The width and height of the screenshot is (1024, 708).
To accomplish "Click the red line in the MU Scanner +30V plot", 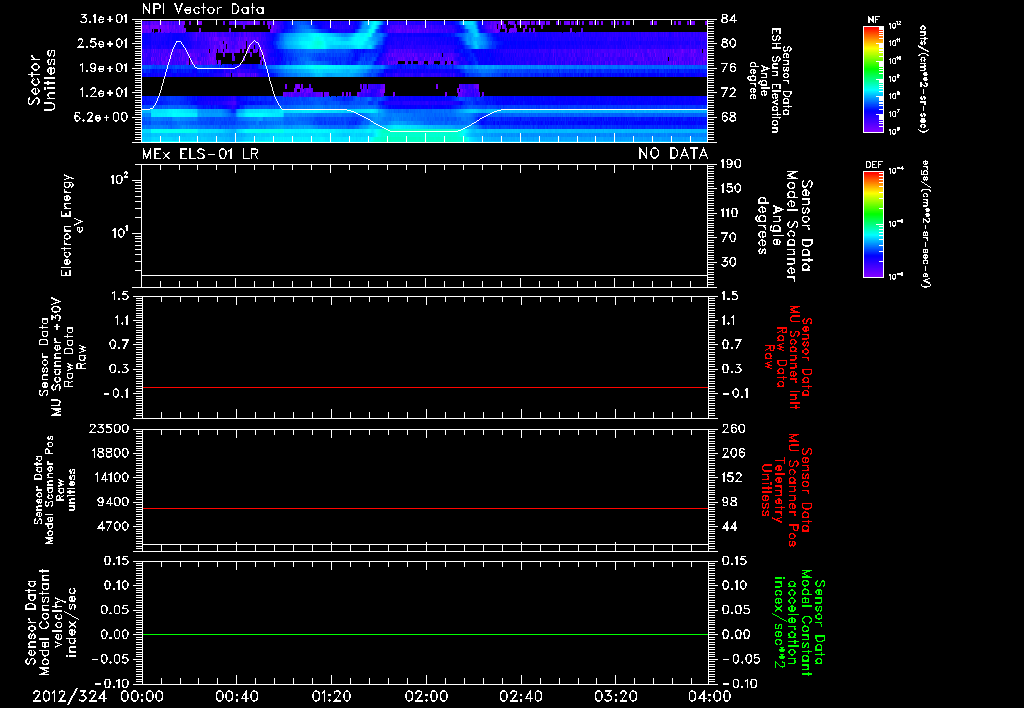I will 424,387.
